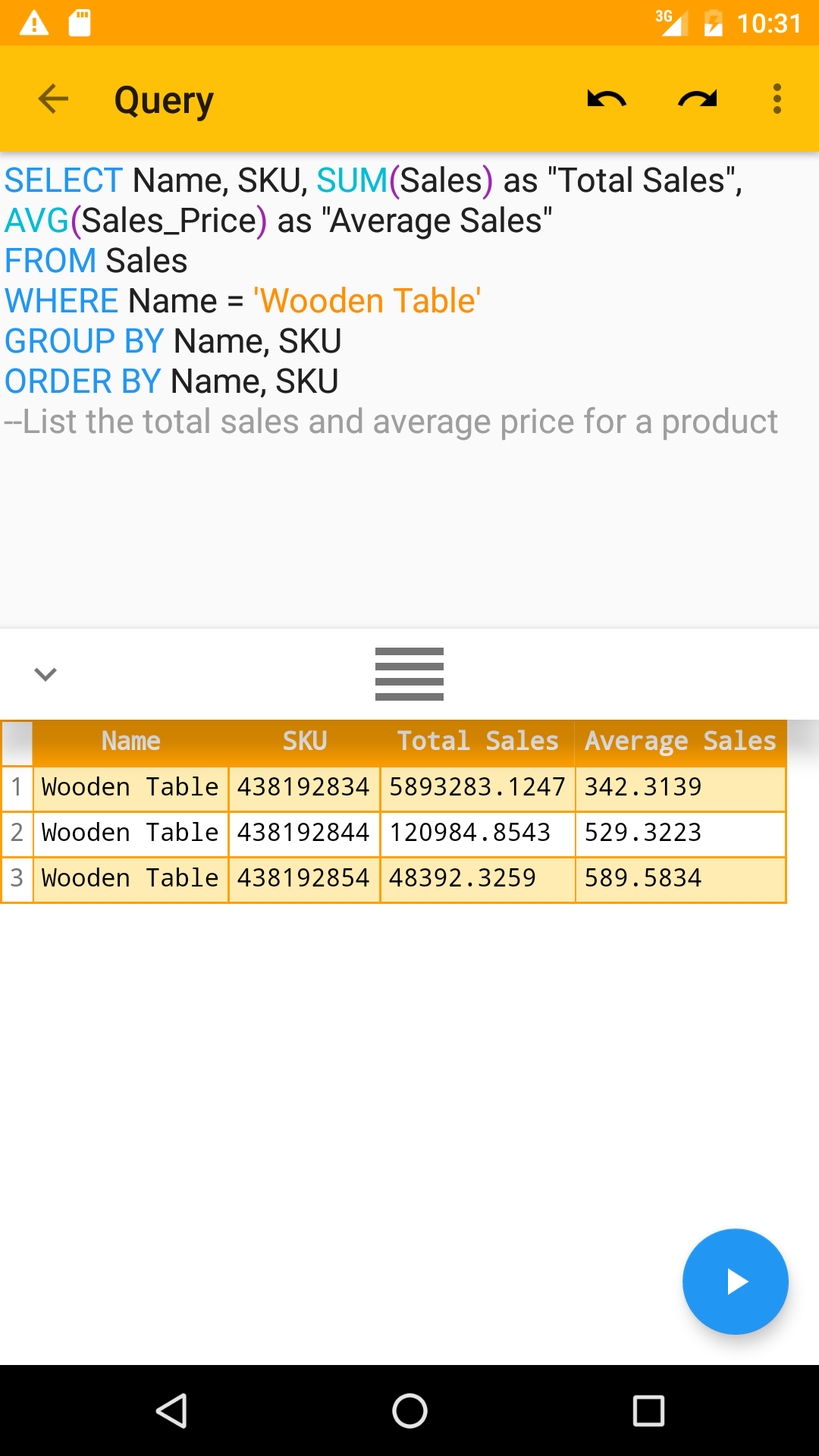Viewport: 819px width, 1456px height.
Task: Select the Name column header
Action: 130,742
